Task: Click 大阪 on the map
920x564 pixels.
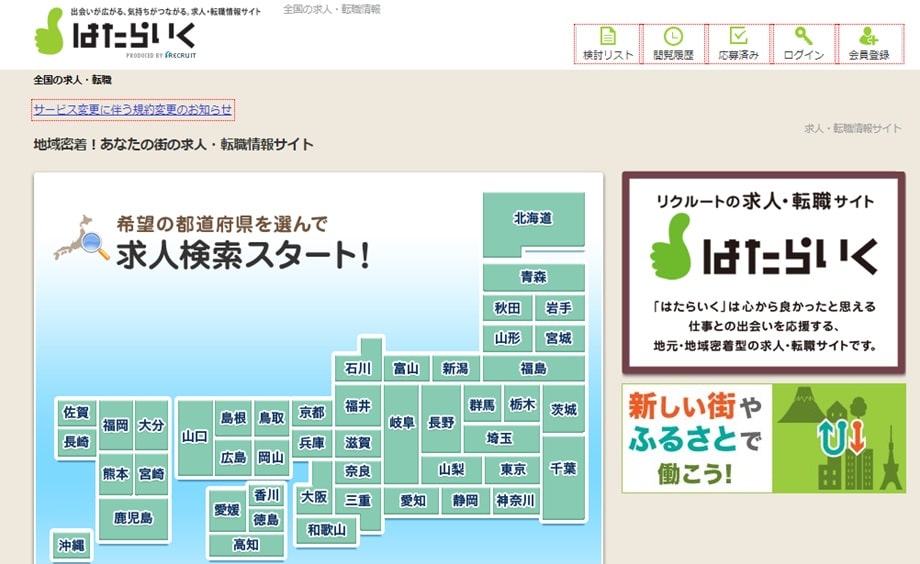Action: (x=314, y=497)
